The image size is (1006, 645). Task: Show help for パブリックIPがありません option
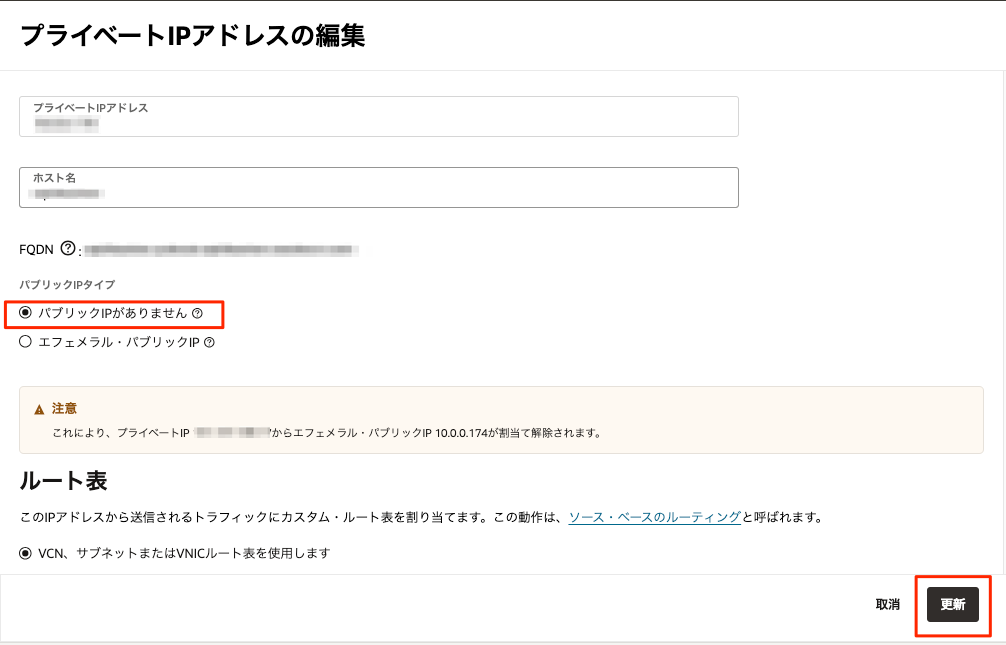198,313
